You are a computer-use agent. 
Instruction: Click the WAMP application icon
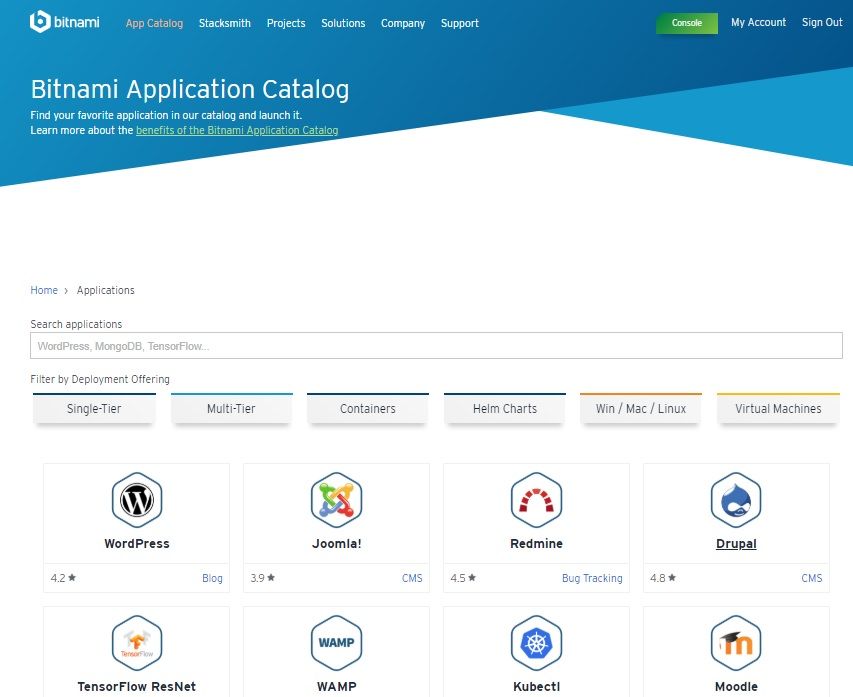tap(336, 642)
